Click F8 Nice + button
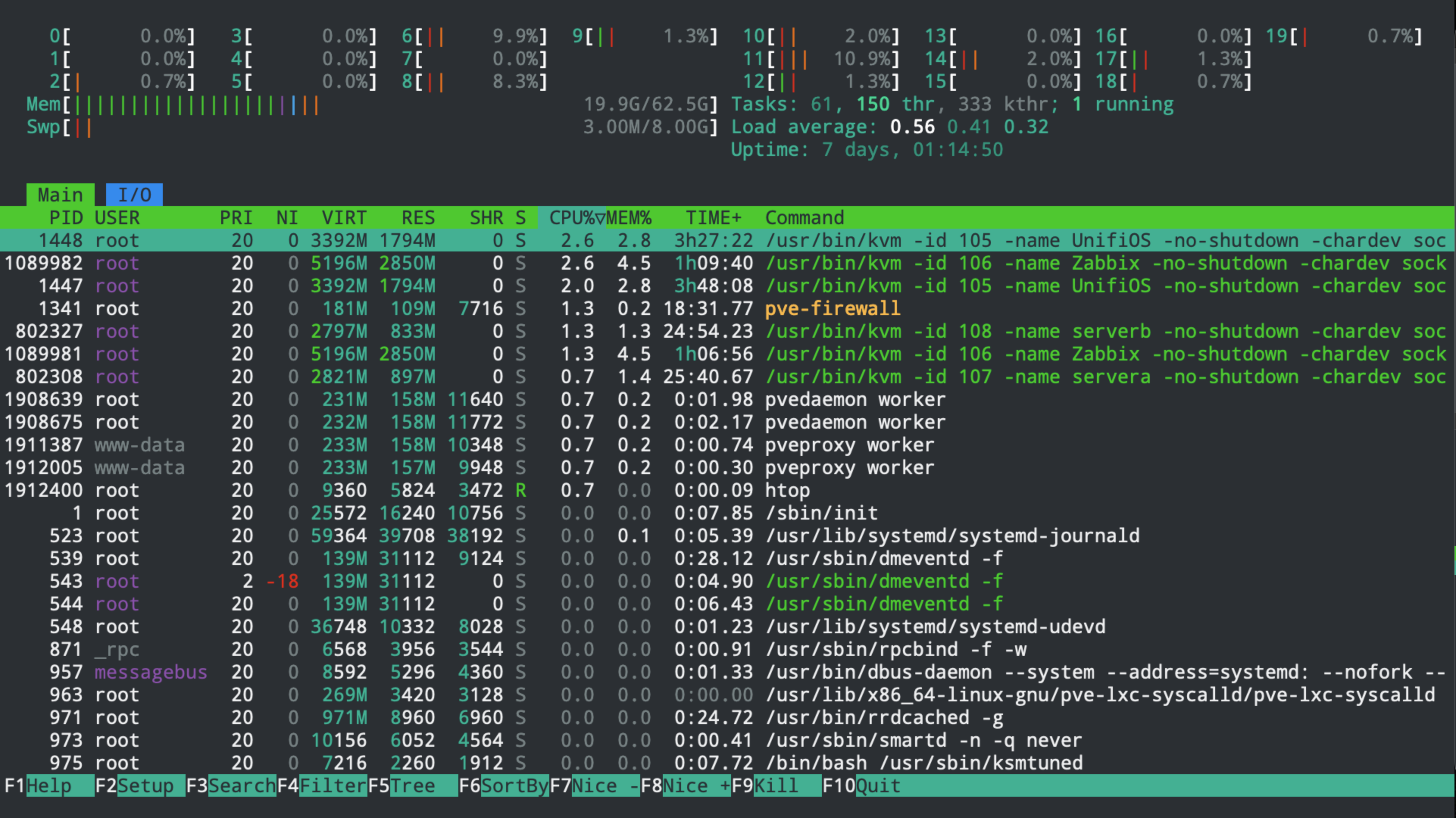This screenshot has width=1456, height=818. 686,786
